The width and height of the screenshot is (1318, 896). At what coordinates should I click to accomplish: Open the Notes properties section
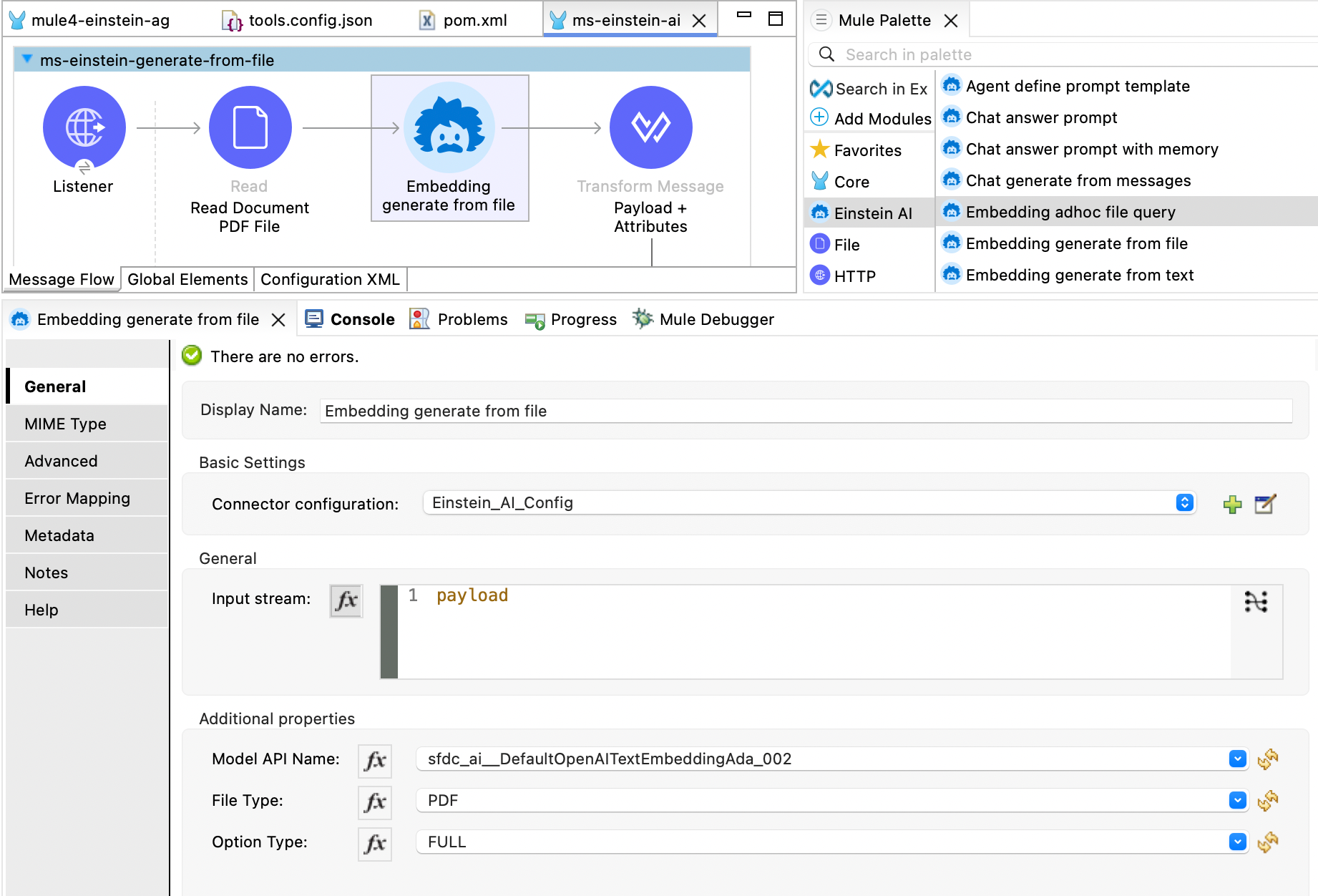[x=87, y=573]
